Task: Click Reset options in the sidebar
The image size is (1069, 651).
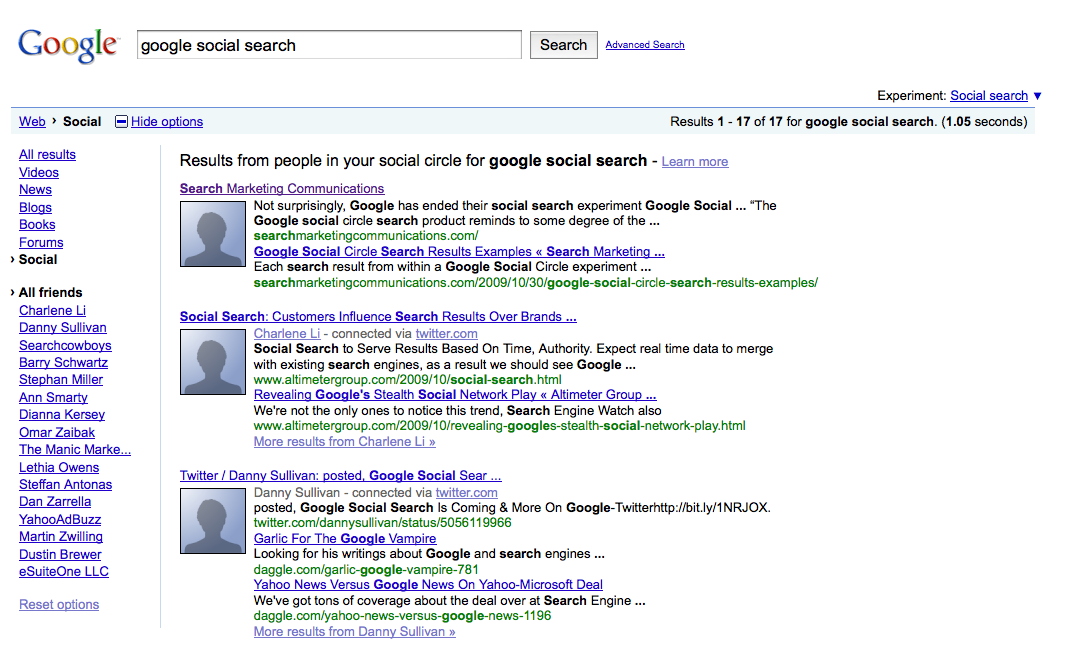Action: pos(59,604)
